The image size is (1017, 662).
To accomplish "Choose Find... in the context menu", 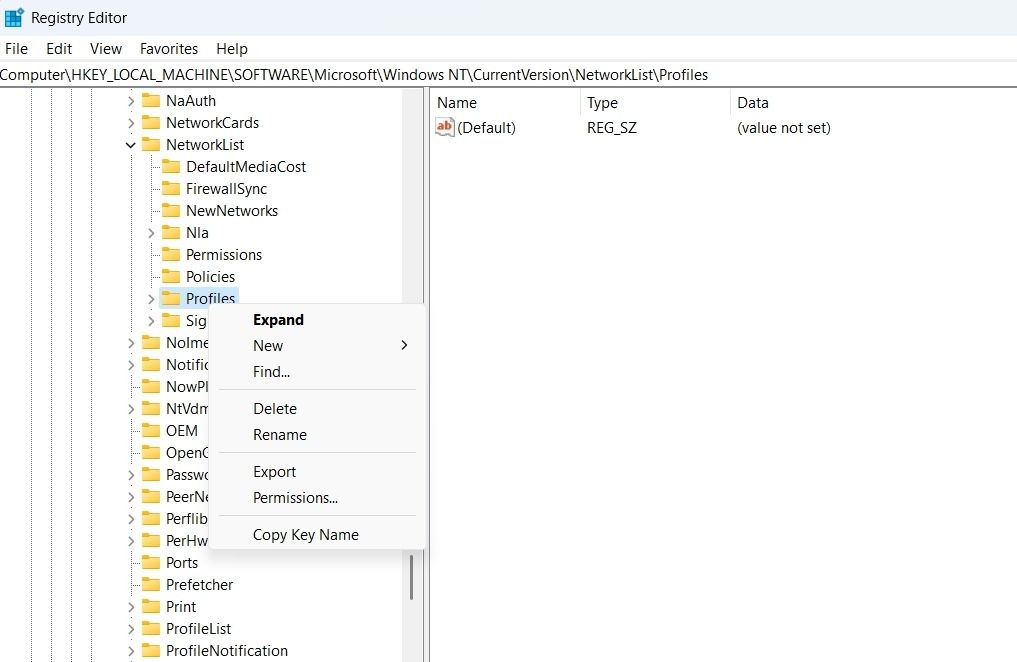I will point(317,372).
